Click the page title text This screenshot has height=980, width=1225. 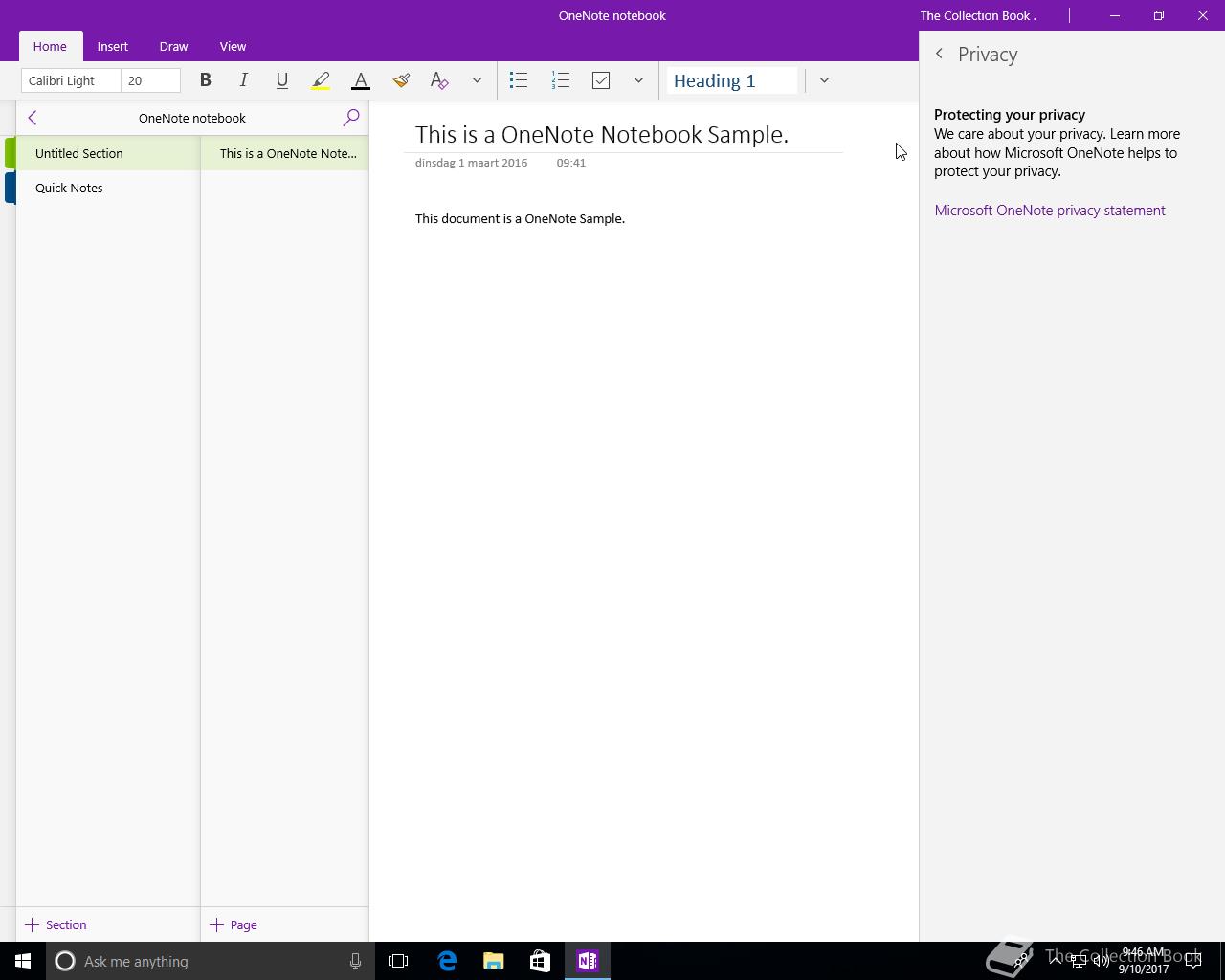coord(602,134)
